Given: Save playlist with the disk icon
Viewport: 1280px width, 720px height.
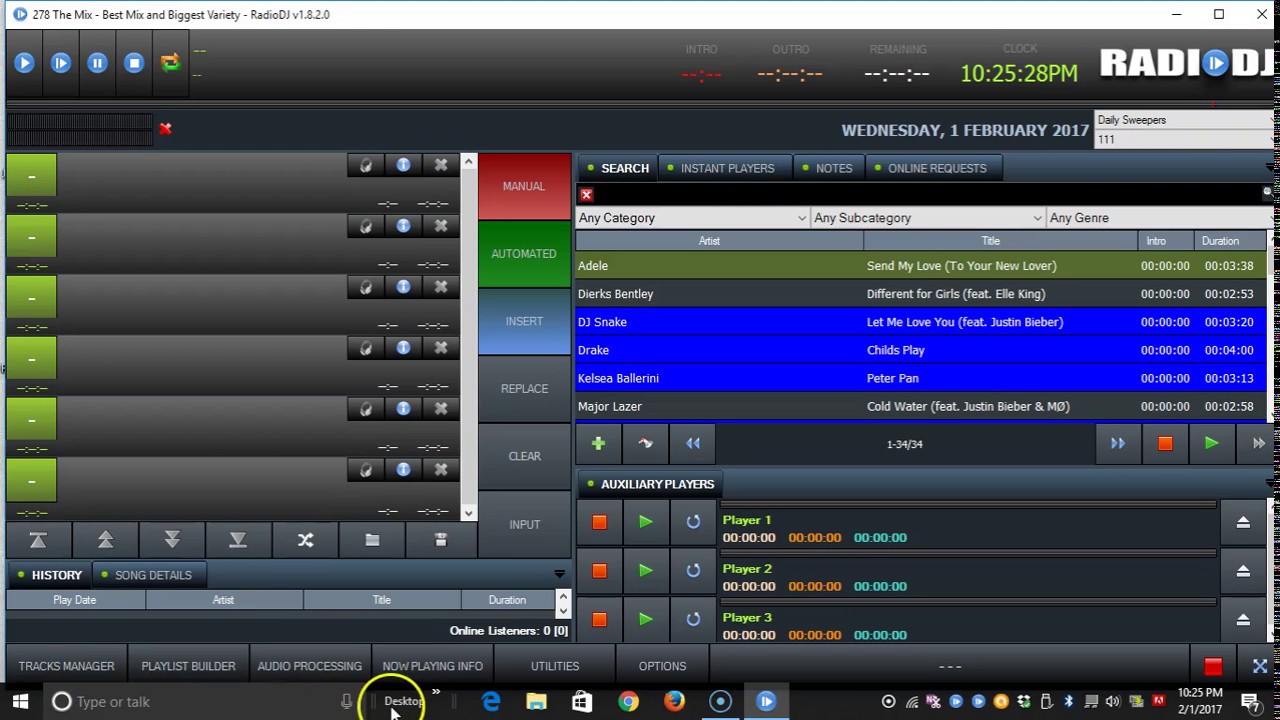Looking at the screenshot, I should click(440, 540).
